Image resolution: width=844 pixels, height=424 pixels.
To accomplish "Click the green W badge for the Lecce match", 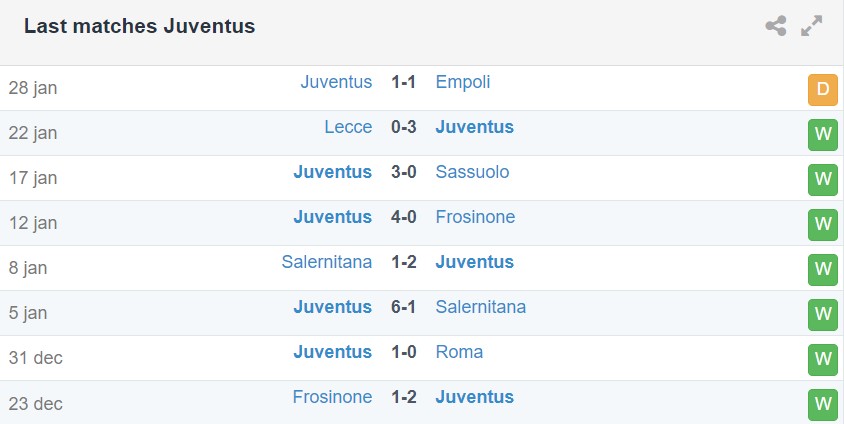I will 822,135.
